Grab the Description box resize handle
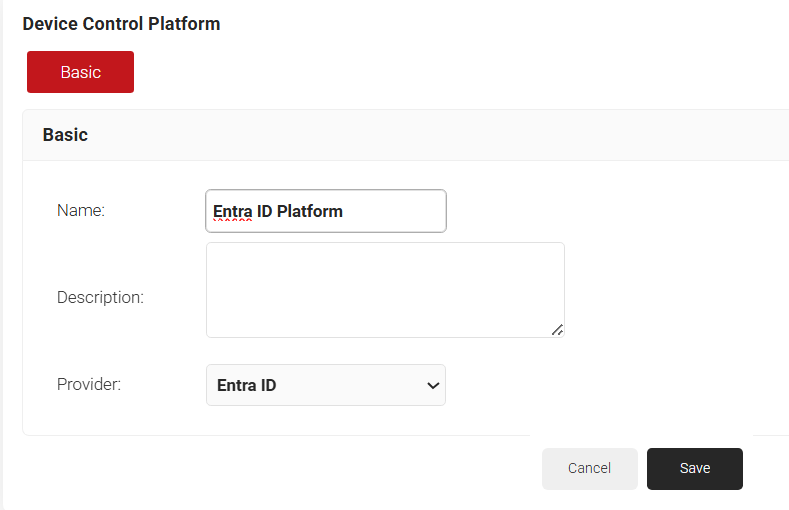 557,329
